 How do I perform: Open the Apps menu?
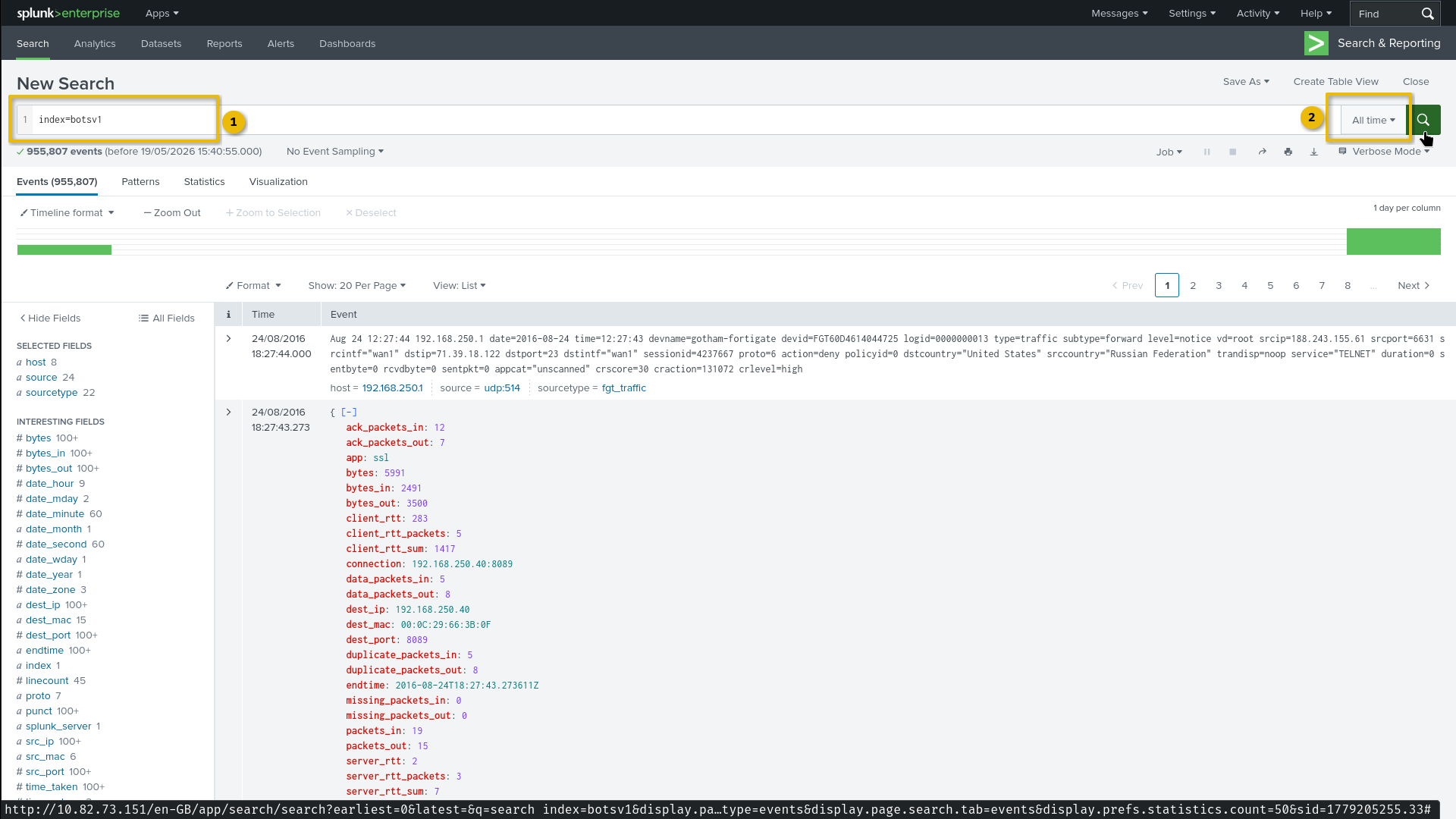162,14
